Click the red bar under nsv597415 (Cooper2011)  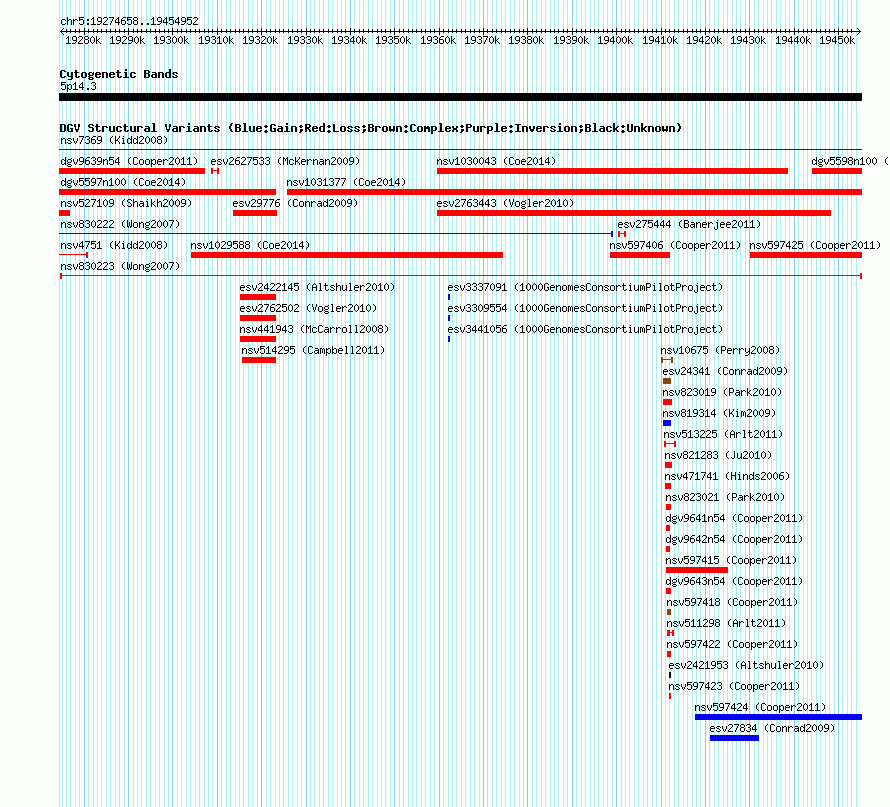pos(697,570)
